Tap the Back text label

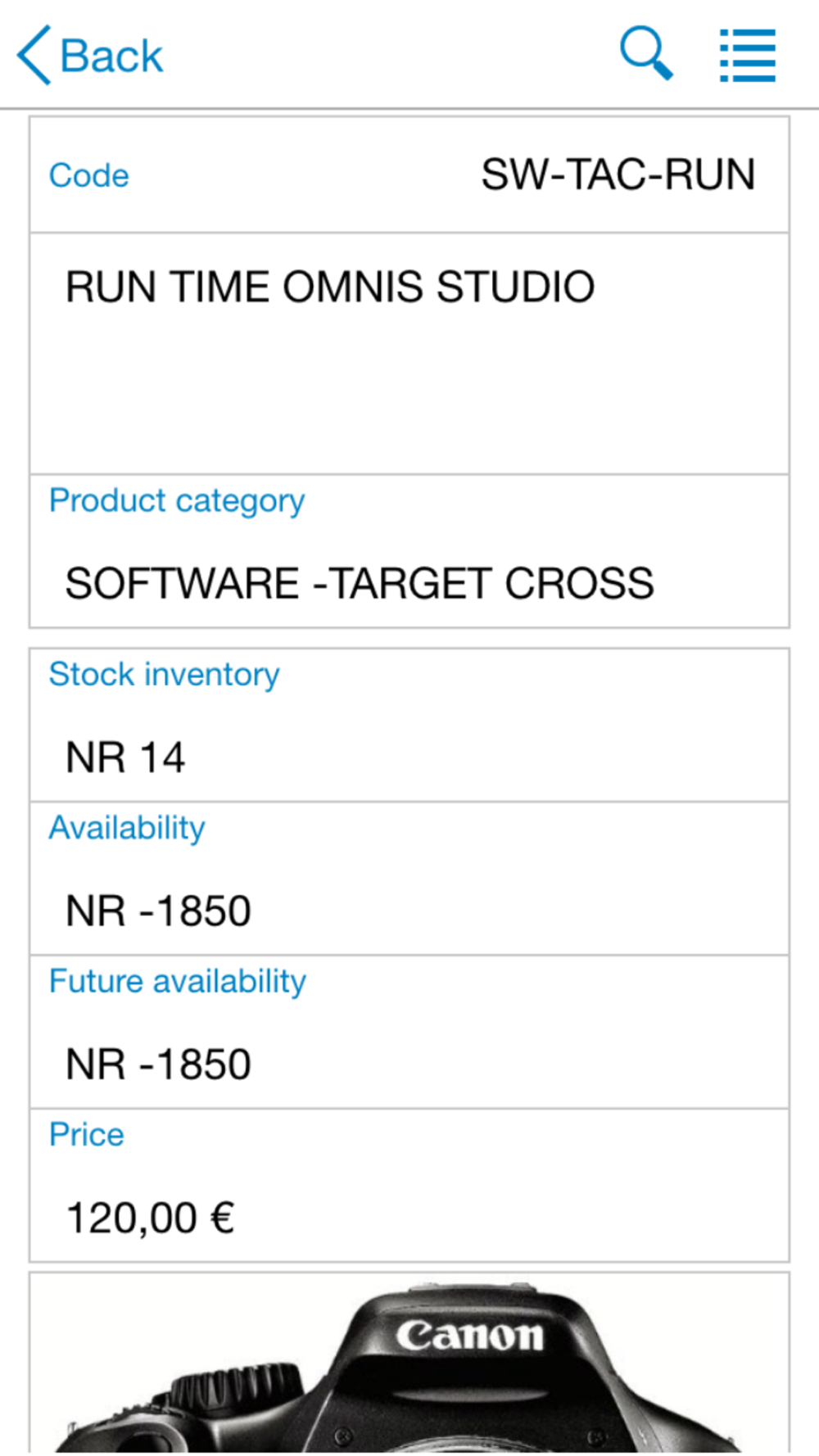tap(111, 57)
